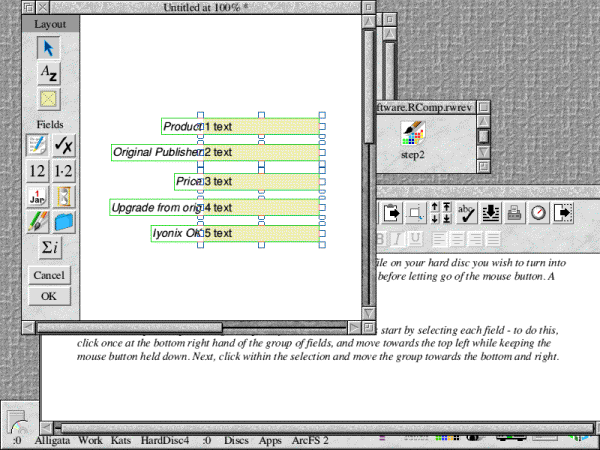Toggle underline formatting button

pyautogui.click(x=414, y=238)
